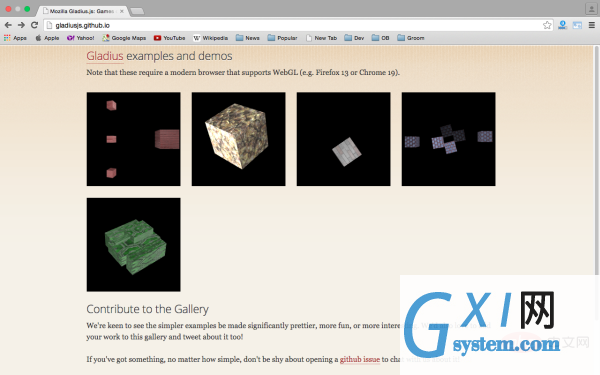The height and width of the screenshot is (375, 600).
Task: Click the 'Contribute to the Gallery' heading
Action: point(148,309)
